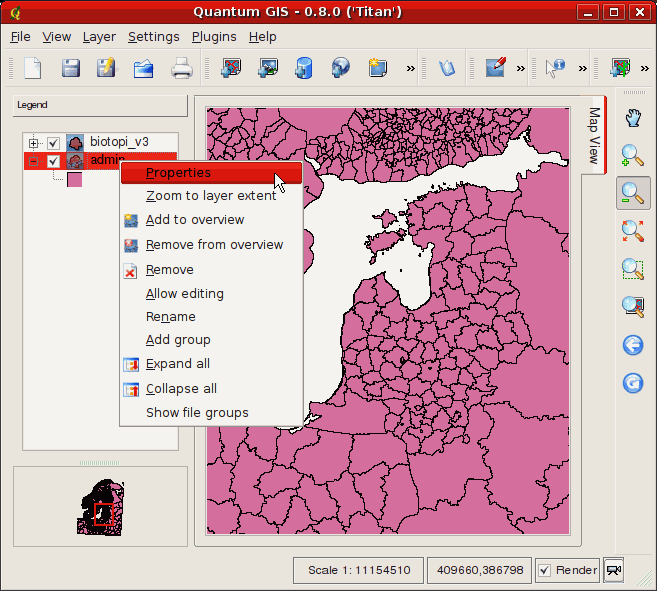Image resolution: width=657 pixels, height=591 pixels.
Task: Toggle visibility checkbox of admin layer
Action: 53,161
